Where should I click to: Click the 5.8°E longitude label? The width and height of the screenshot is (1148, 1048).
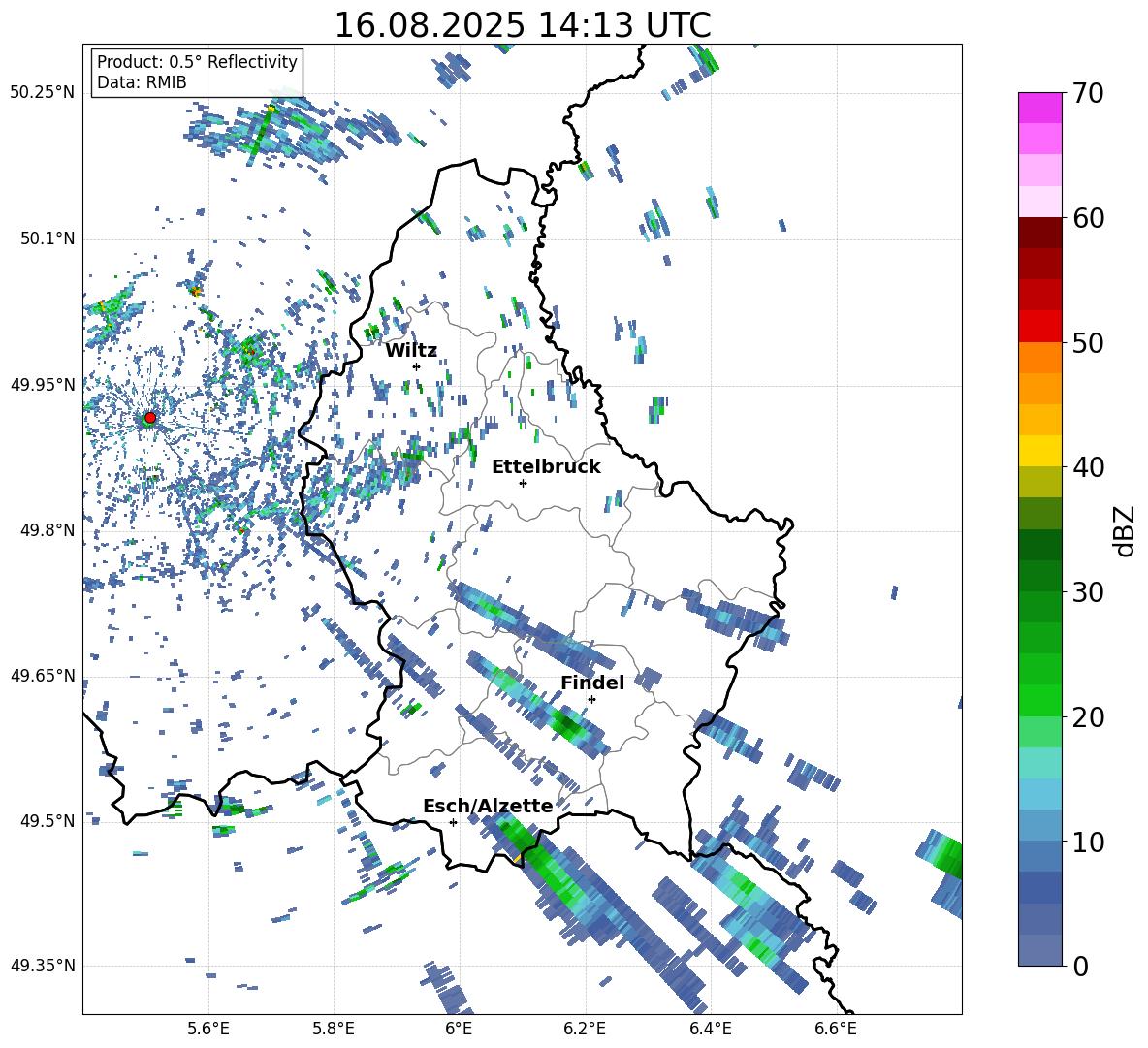click(x=334, y=1029)
